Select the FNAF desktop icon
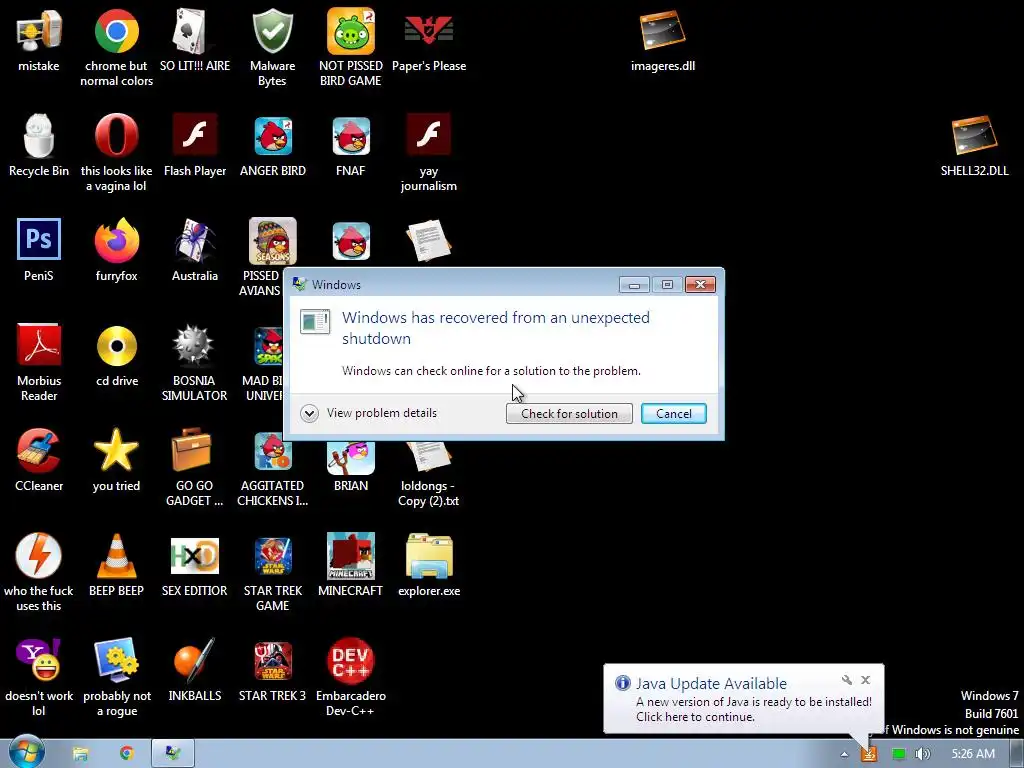This screenshot has height=768, width=1024. tap(351, 136)
